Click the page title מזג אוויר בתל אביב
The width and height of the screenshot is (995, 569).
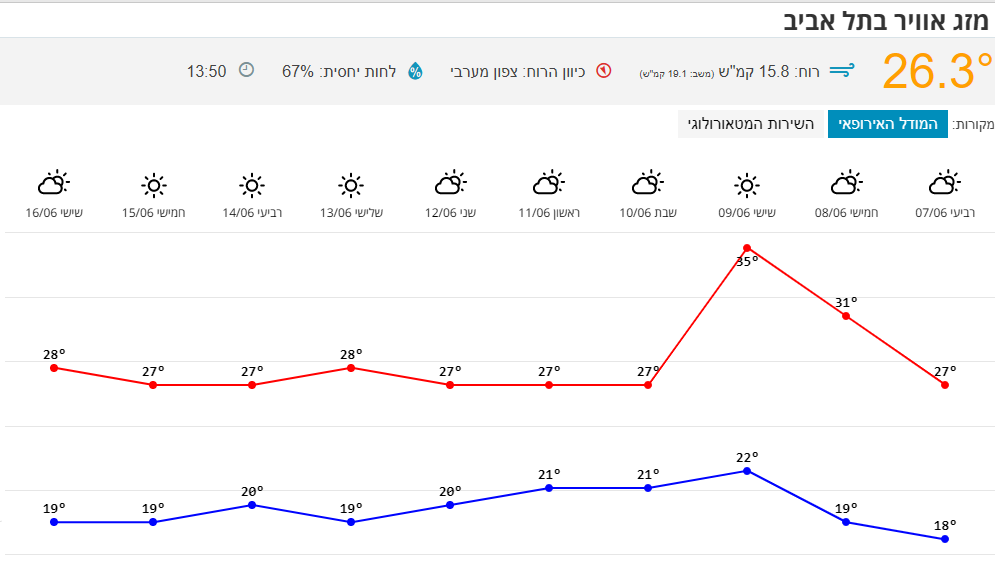(x=887, y=20)
